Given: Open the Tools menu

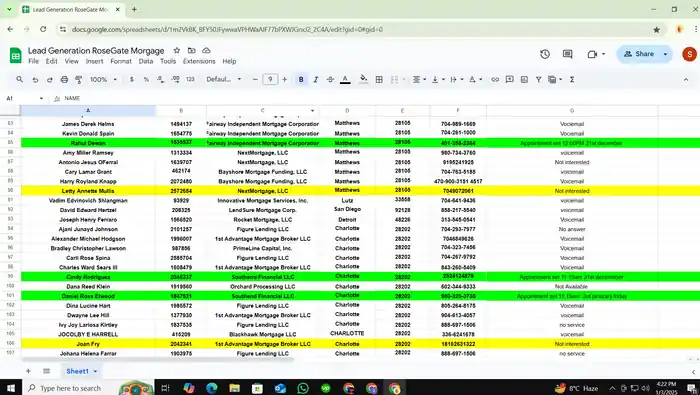Looking at the screenshot, I should tap(168, 61).
